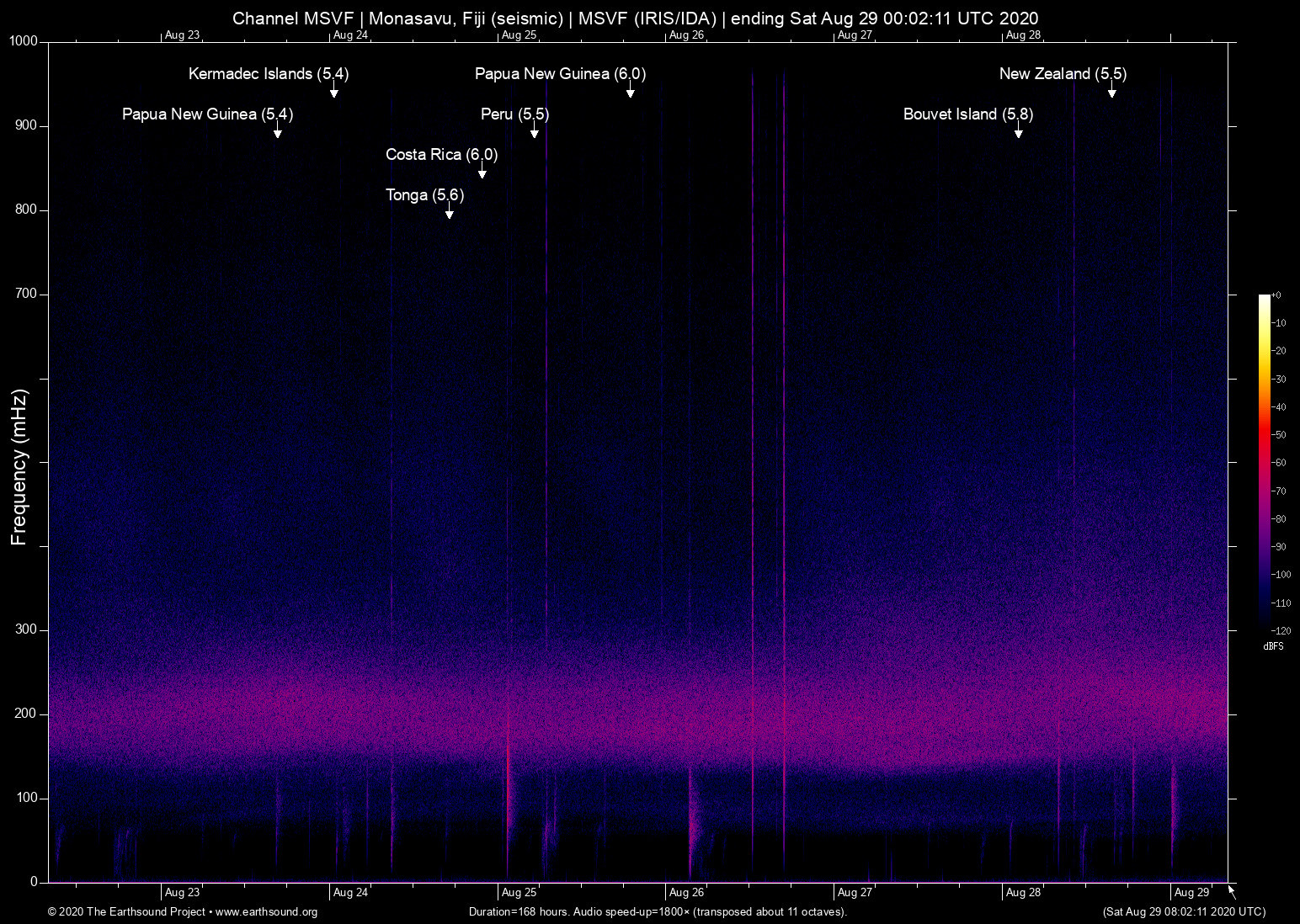Select the Papua New Guinea (5.4) event marker

click(207, 114)
